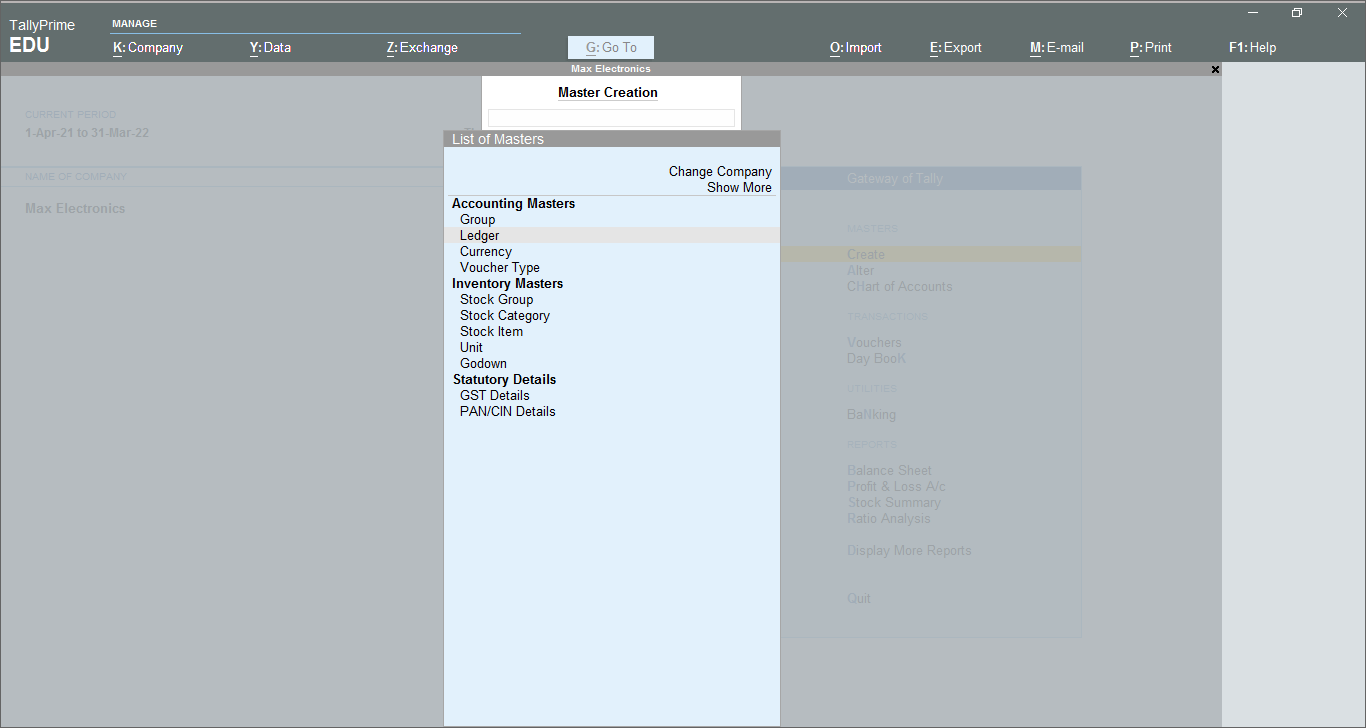Image resolution: width=1366 pixels, height=728 pixels.
Task: Open Balance Sheet report
Action: 889,470
